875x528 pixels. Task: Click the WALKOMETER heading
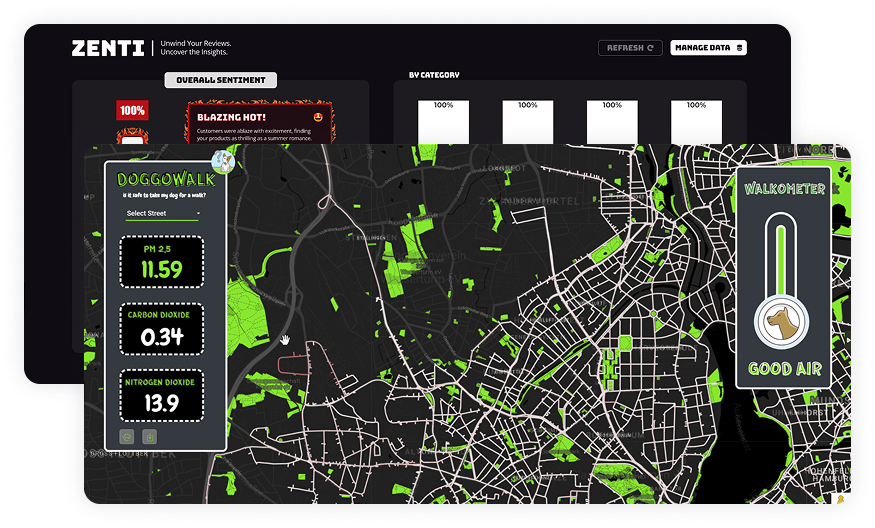(x=785, y=189)
